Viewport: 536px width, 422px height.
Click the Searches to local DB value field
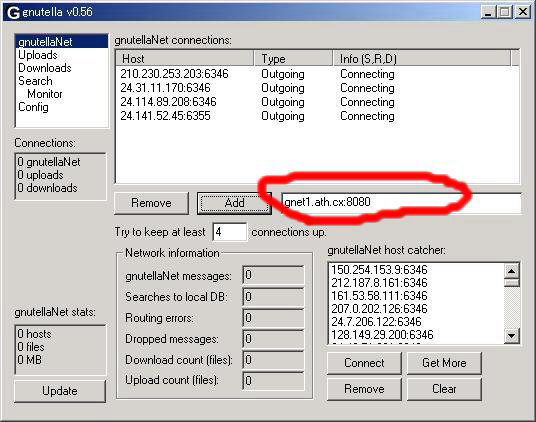click(x=273, y=297)
